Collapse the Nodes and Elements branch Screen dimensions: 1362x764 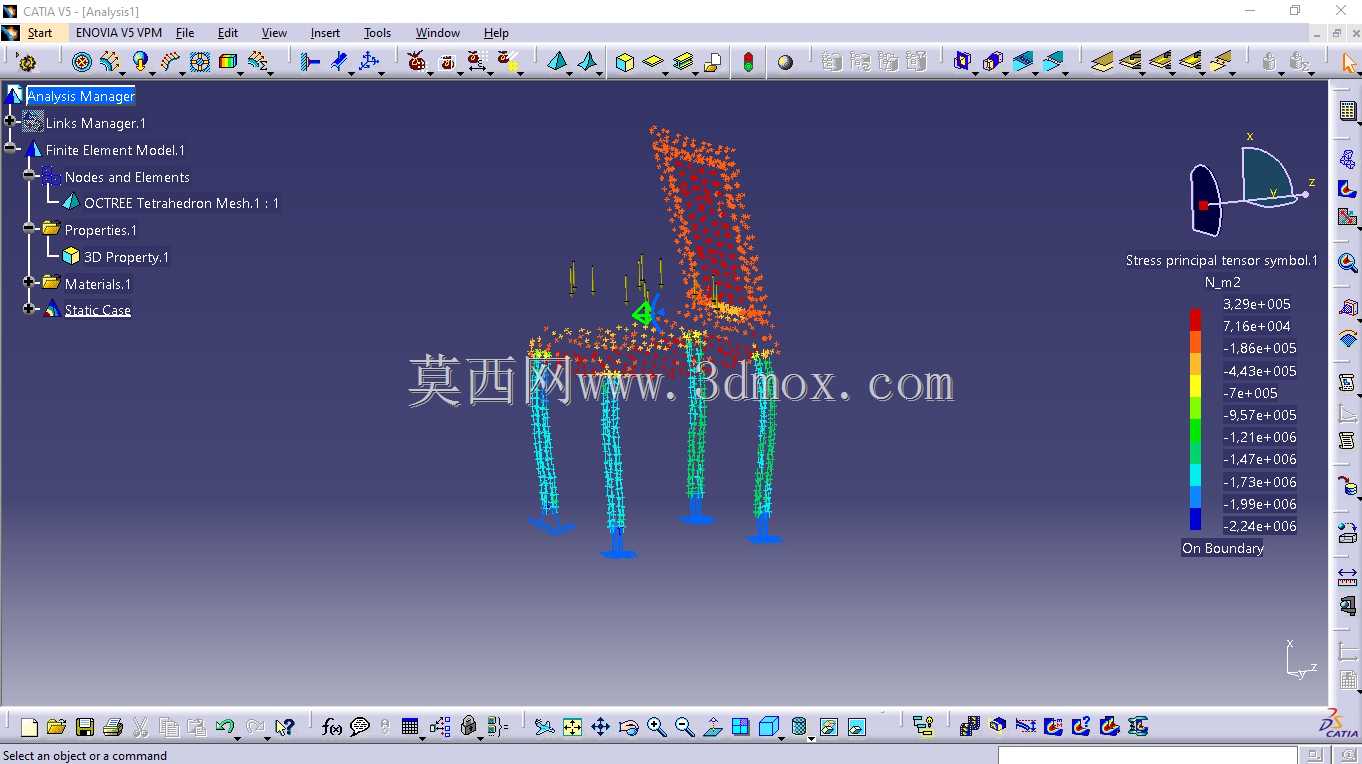(x=30, y=175)
